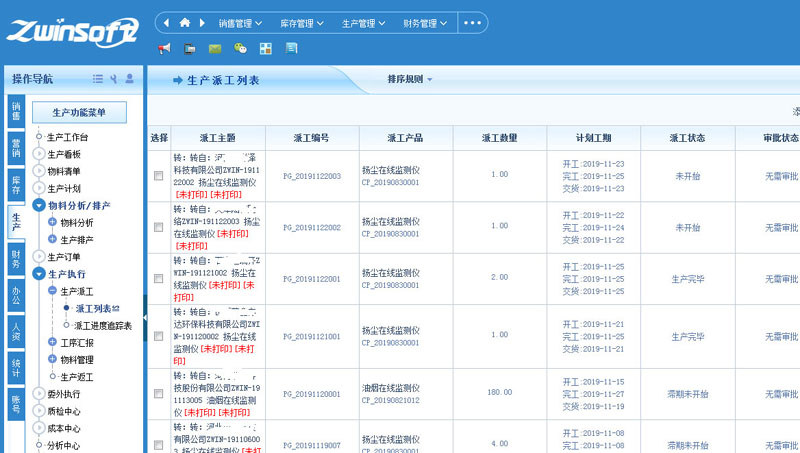Image resolution: width=800 pixels, height=453 pixels.
Task: Expand the 物料分析 tree node
Action: point(52,223)
